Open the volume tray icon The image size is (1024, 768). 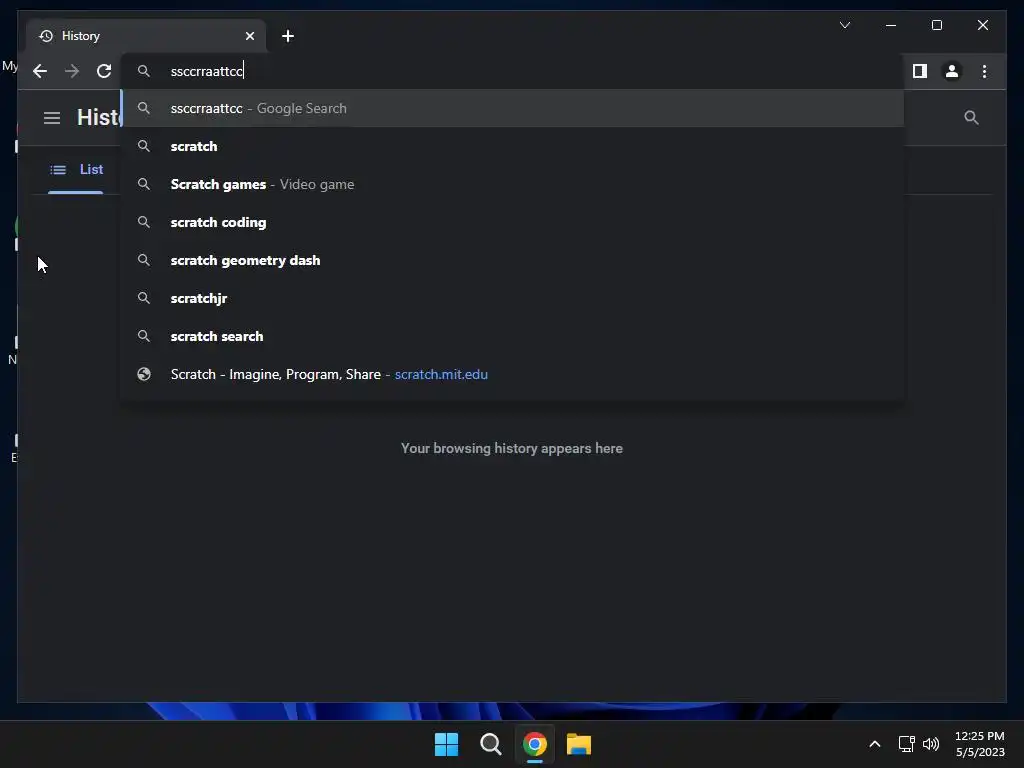click(931, 744)
